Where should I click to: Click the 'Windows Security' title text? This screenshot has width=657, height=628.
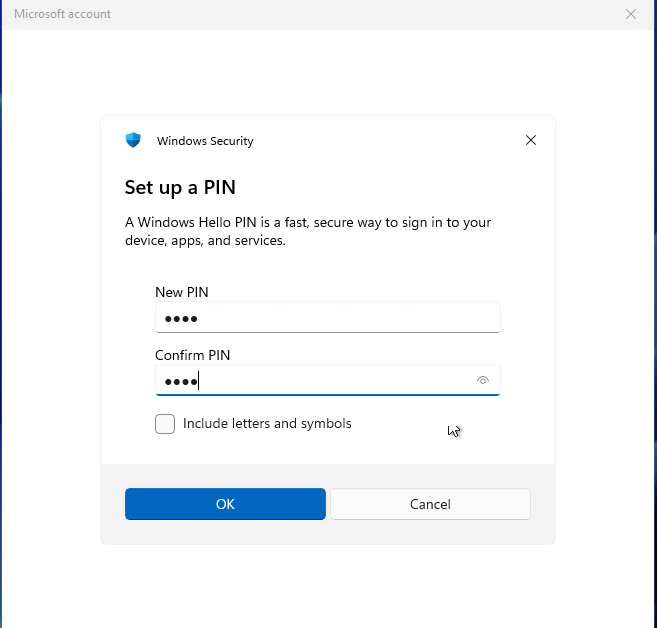point(205,141)
